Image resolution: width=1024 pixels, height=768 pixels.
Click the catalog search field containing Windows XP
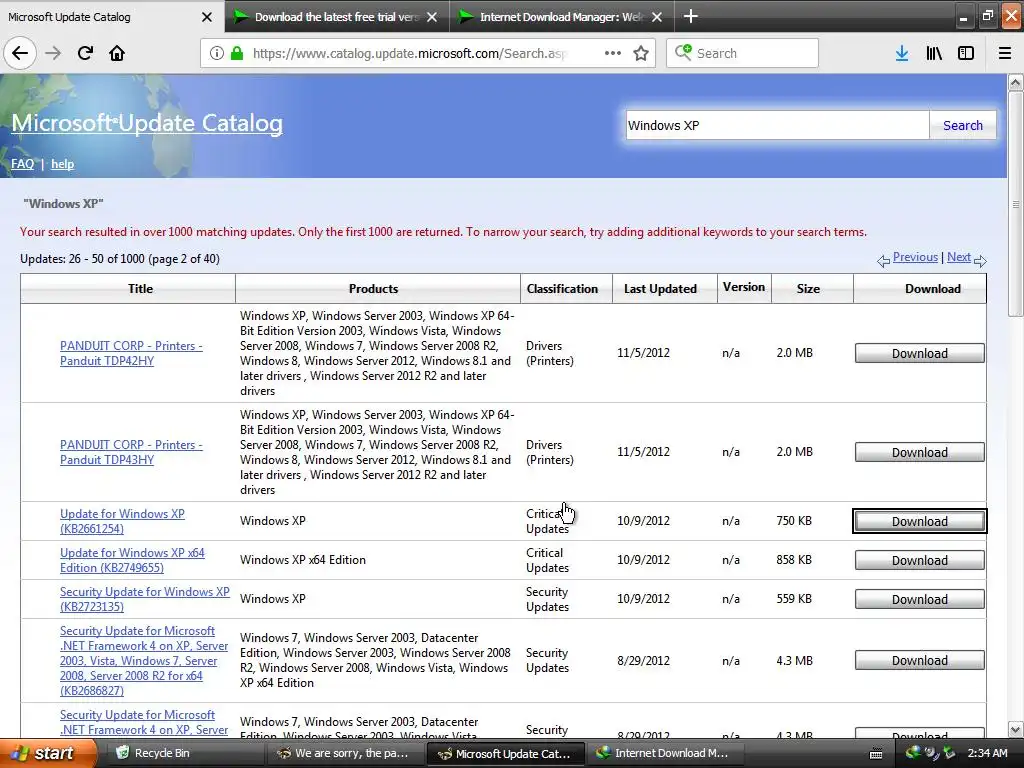tap(777, 125)
